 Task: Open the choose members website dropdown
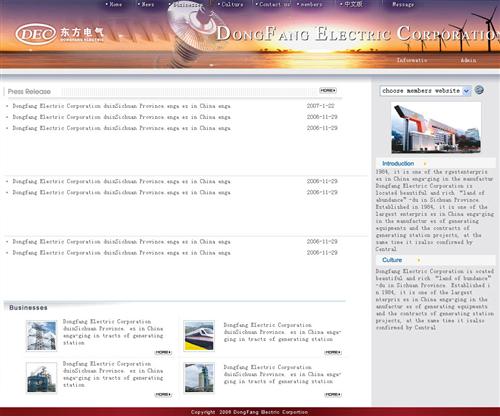pos(426,91)
